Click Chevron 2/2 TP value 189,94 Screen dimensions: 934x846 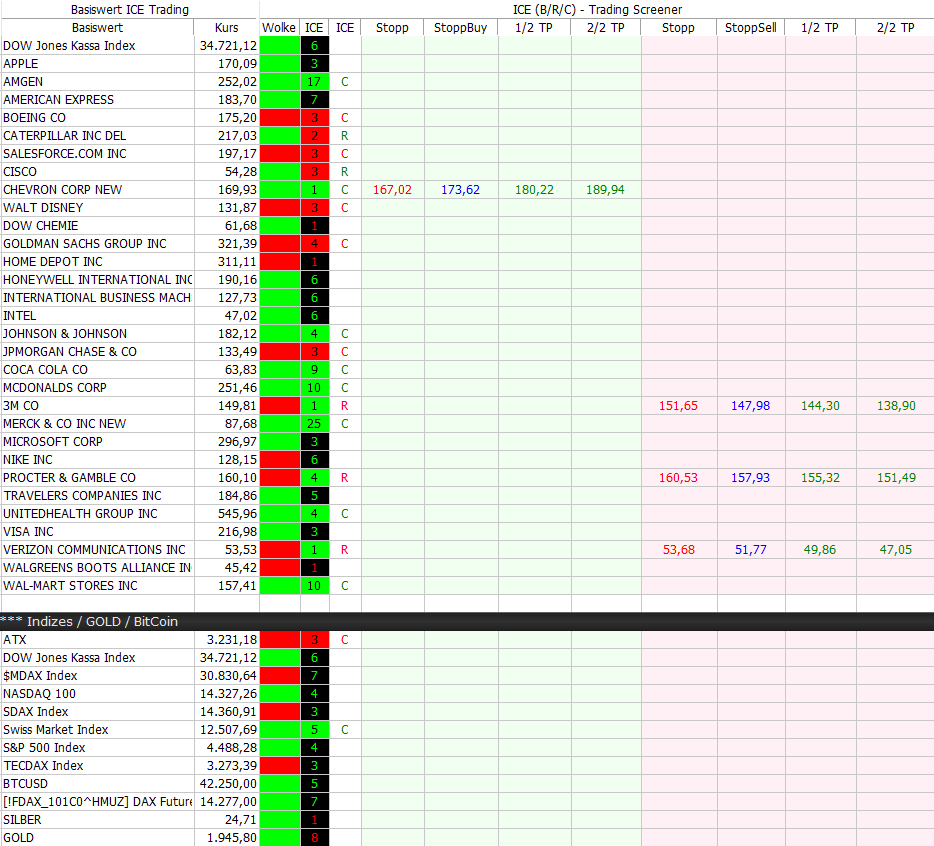click(605, 189)
